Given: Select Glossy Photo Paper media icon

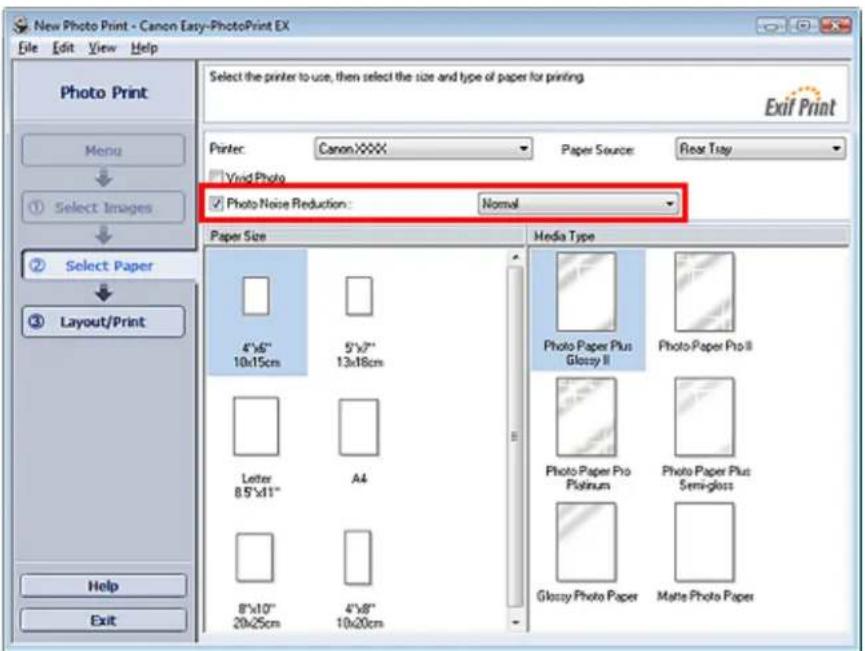Looking at the screenshot, I should [586, 542].
